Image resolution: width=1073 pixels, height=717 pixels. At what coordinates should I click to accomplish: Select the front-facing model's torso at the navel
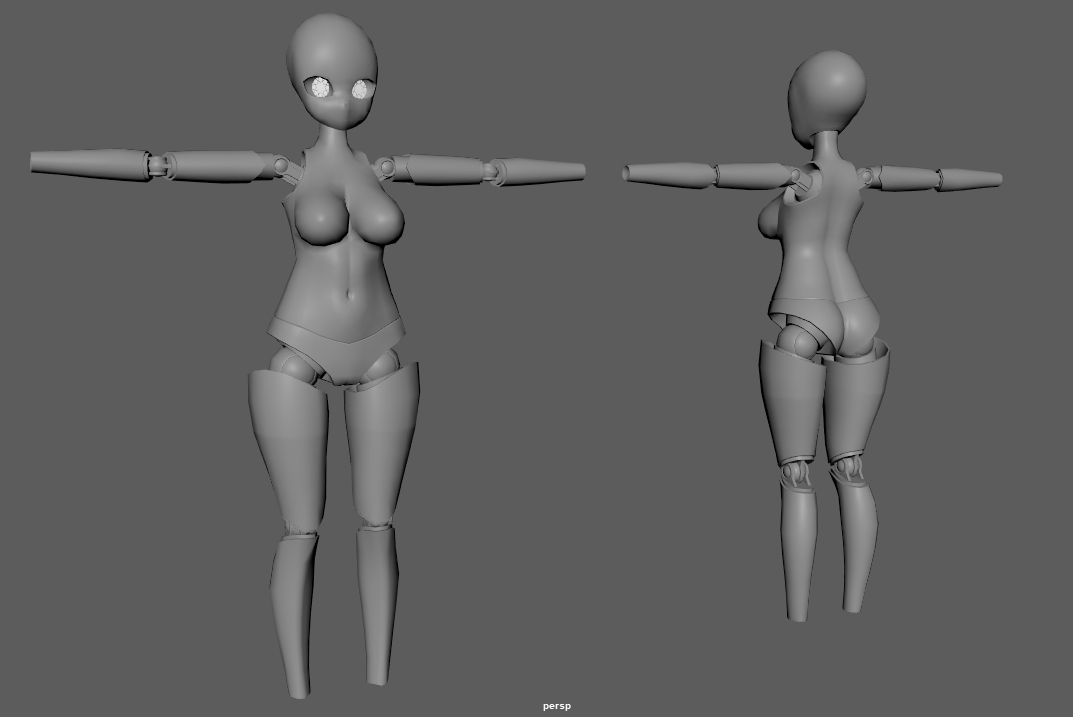346,290
